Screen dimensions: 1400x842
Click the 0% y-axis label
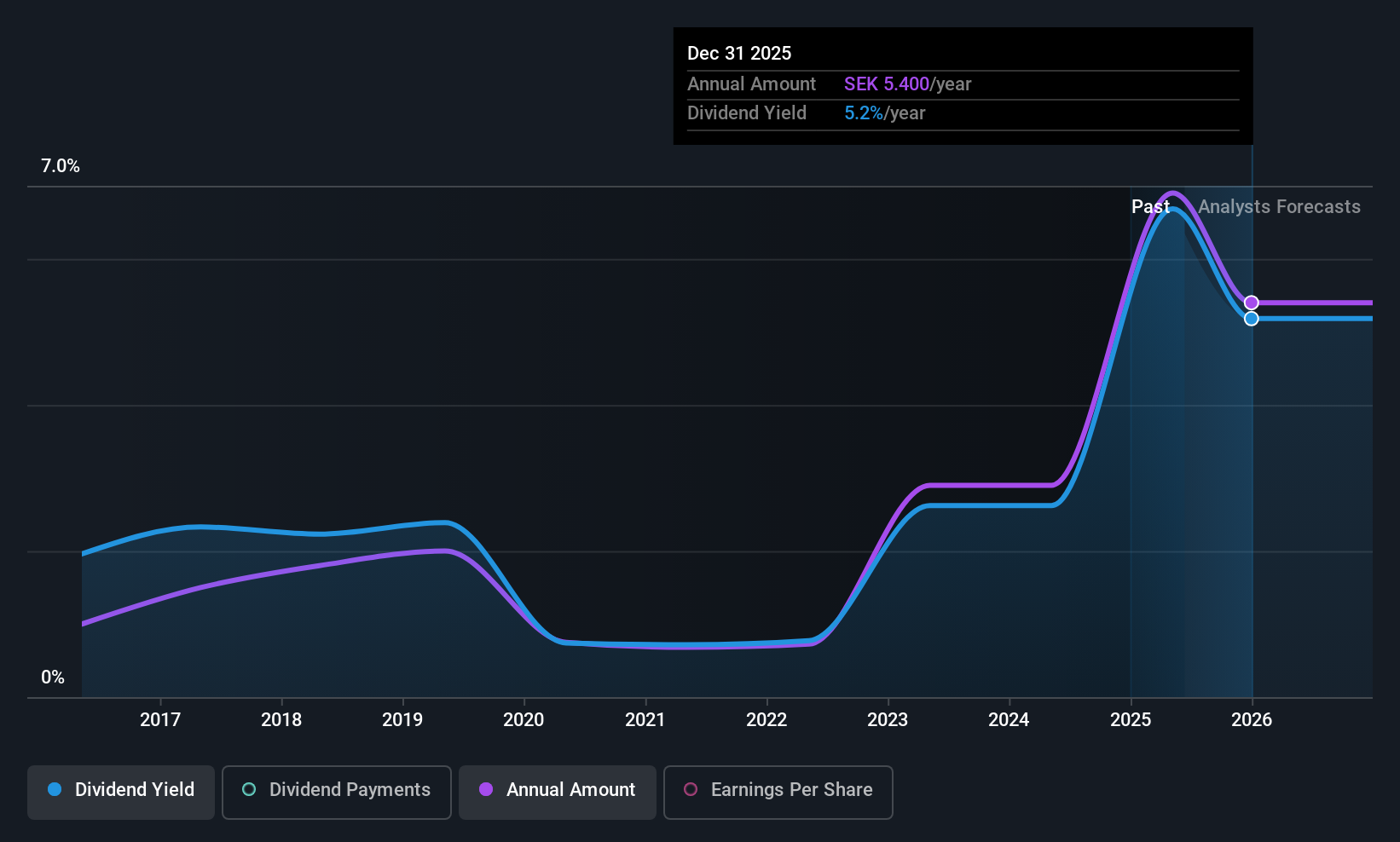(53, 678)
